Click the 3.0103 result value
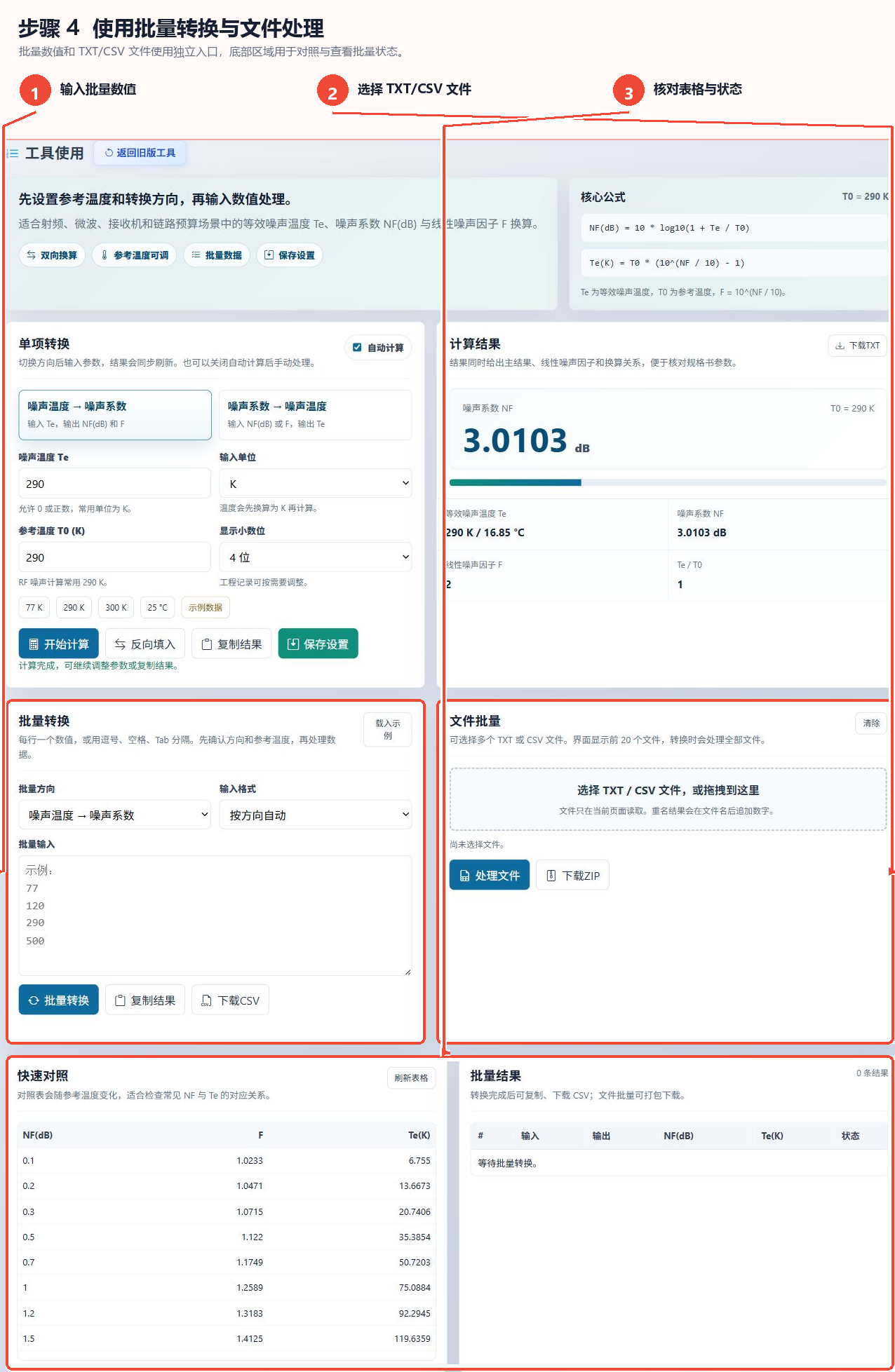 [515, 441]
